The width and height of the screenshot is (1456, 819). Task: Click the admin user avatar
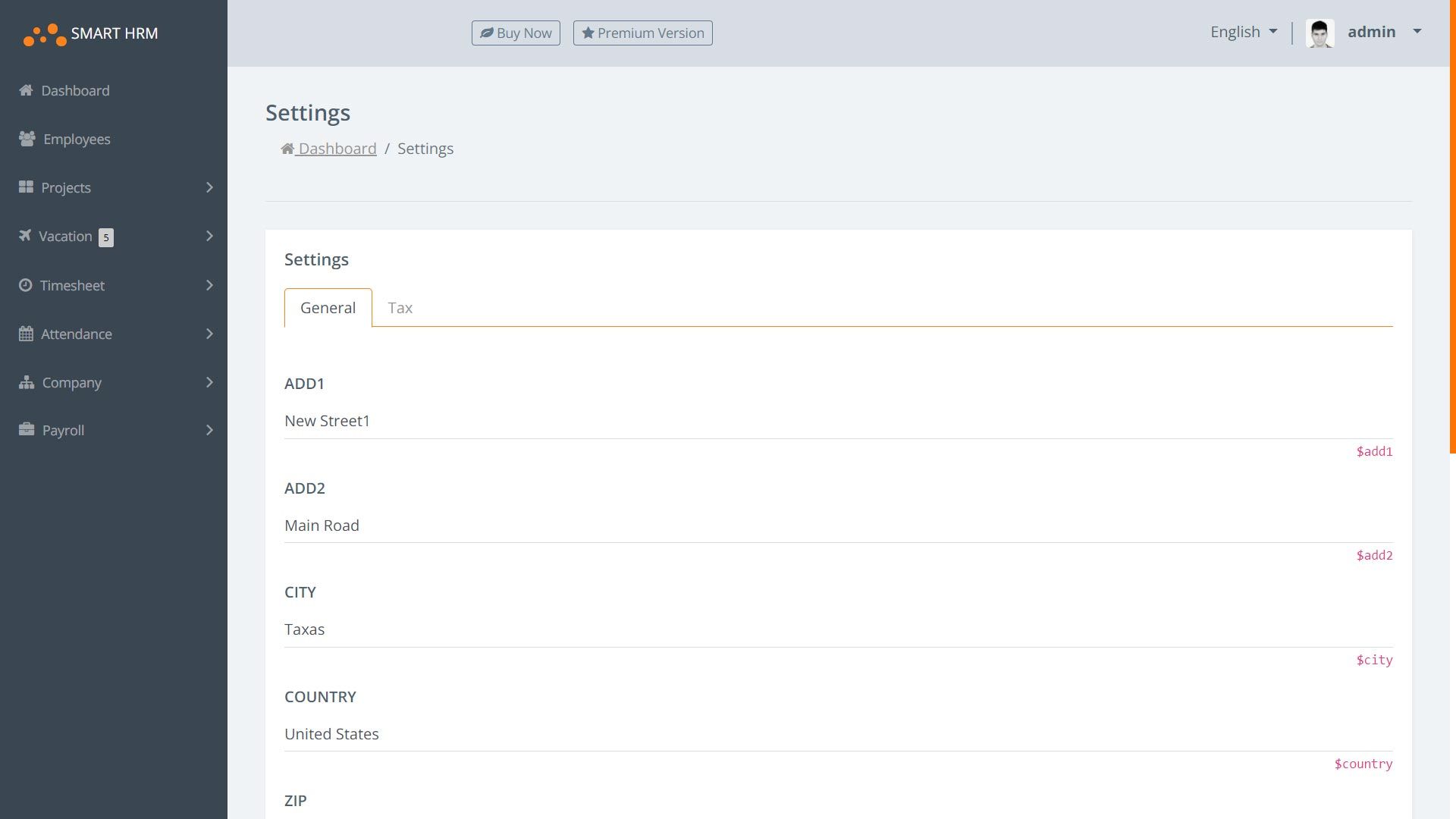point(1319,33)
